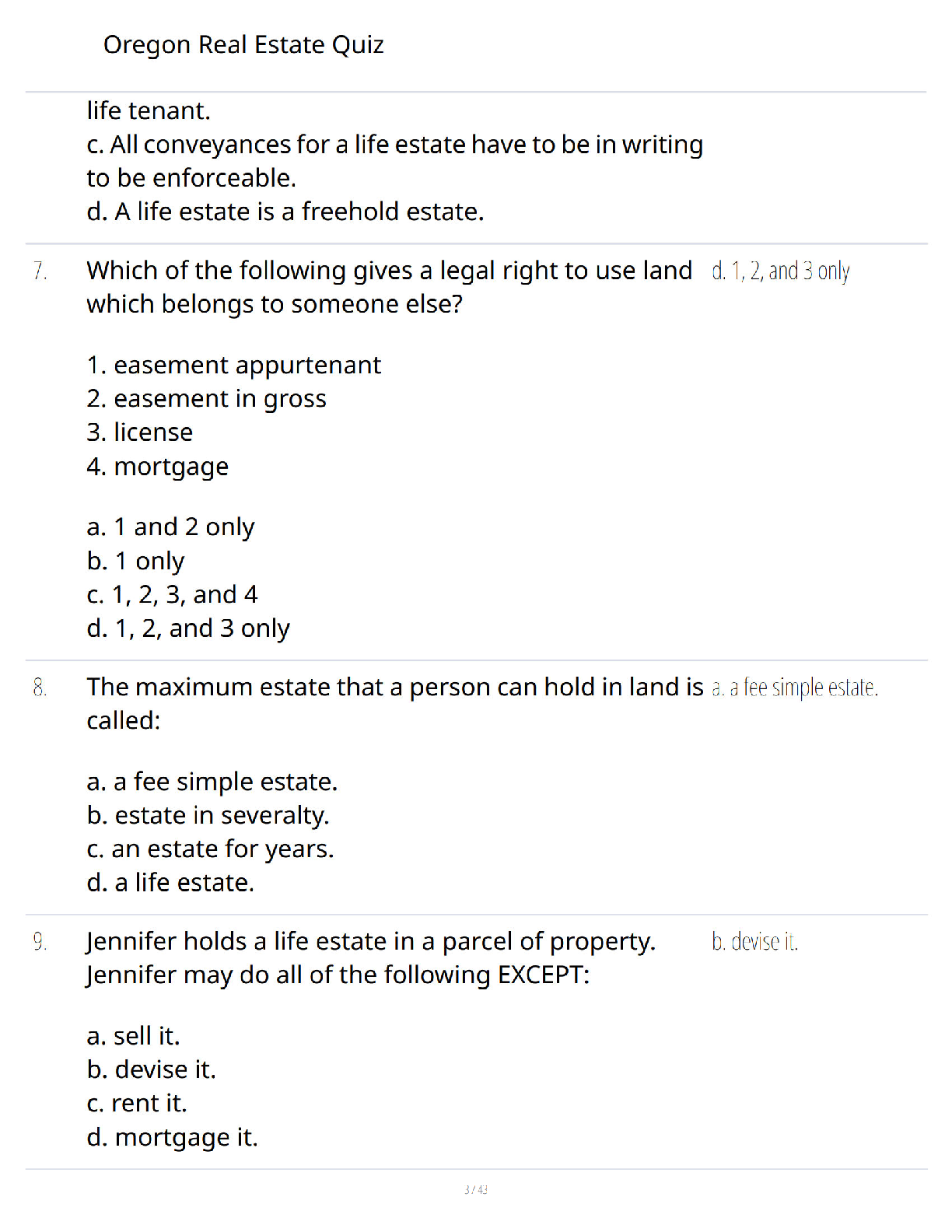Select 'd. mortgage it.' answer choice
Viewport: 952px width, 1232px height.
tap(172, 1137)
